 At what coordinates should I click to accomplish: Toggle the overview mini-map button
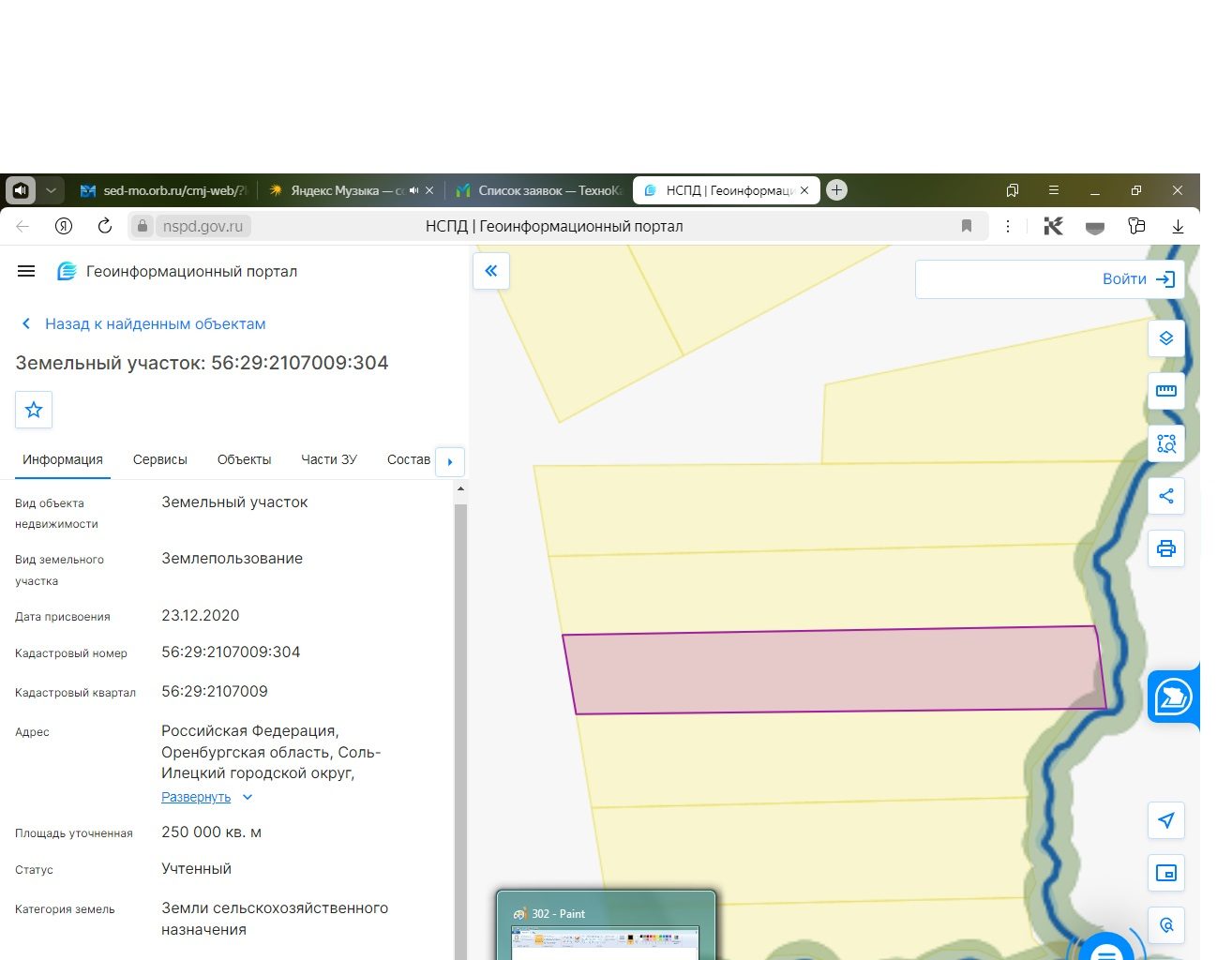[1166, 873]
